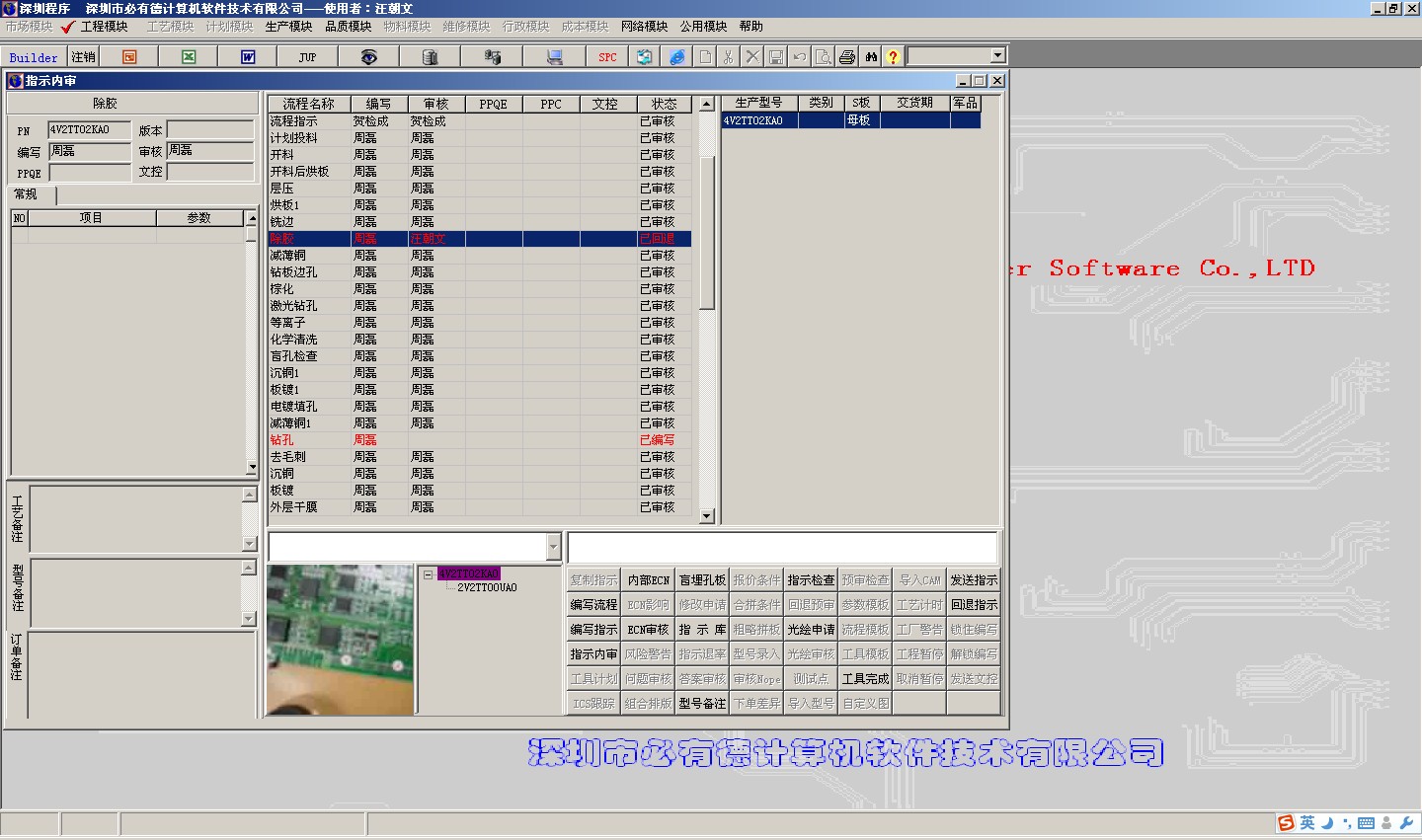The width and height of the screenshot is (1422, 840).
Task: Click the network computers icon
Action: point(492,57)
